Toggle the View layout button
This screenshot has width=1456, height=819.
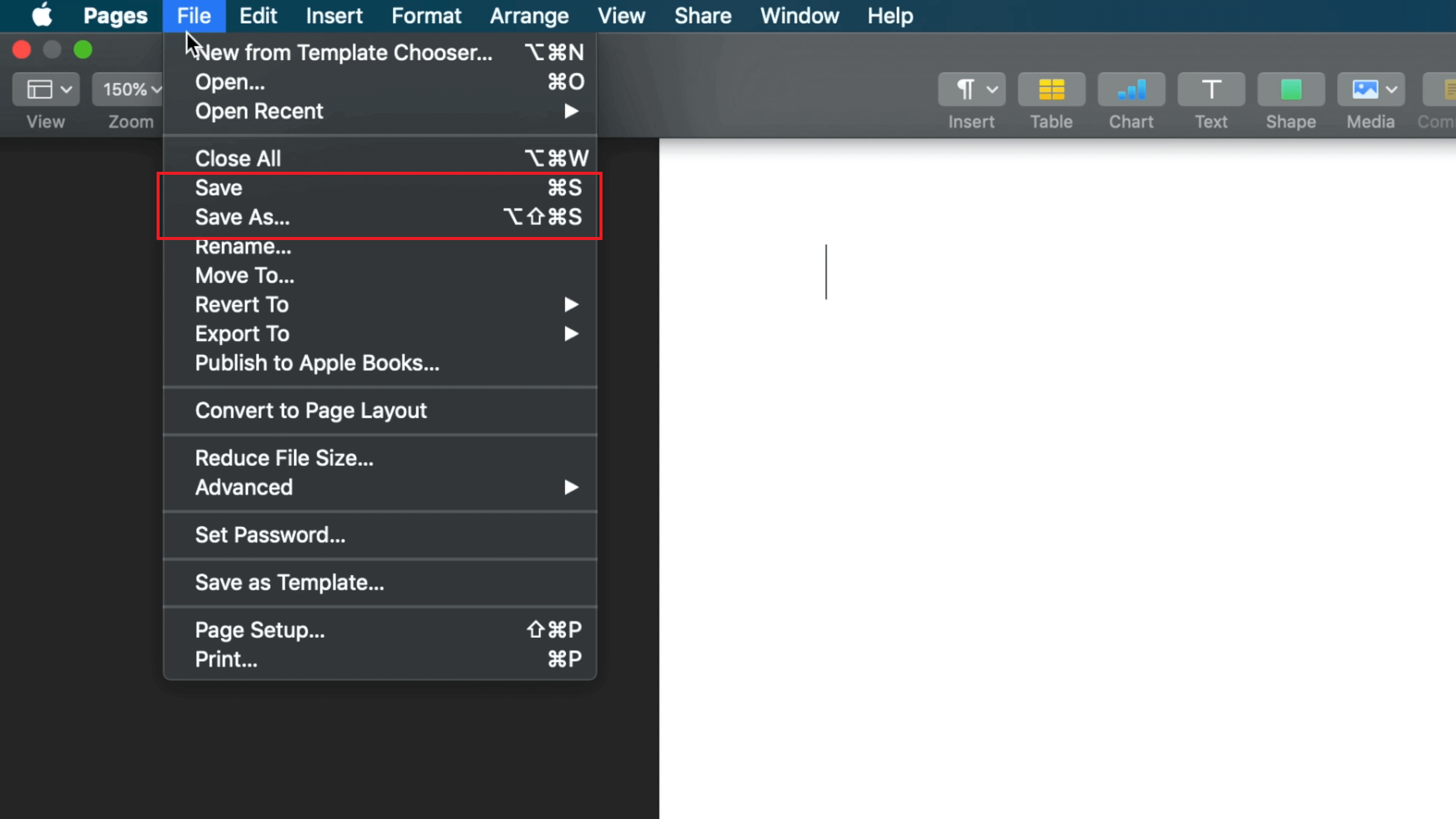pyautogui.click(x=47, y=90)
